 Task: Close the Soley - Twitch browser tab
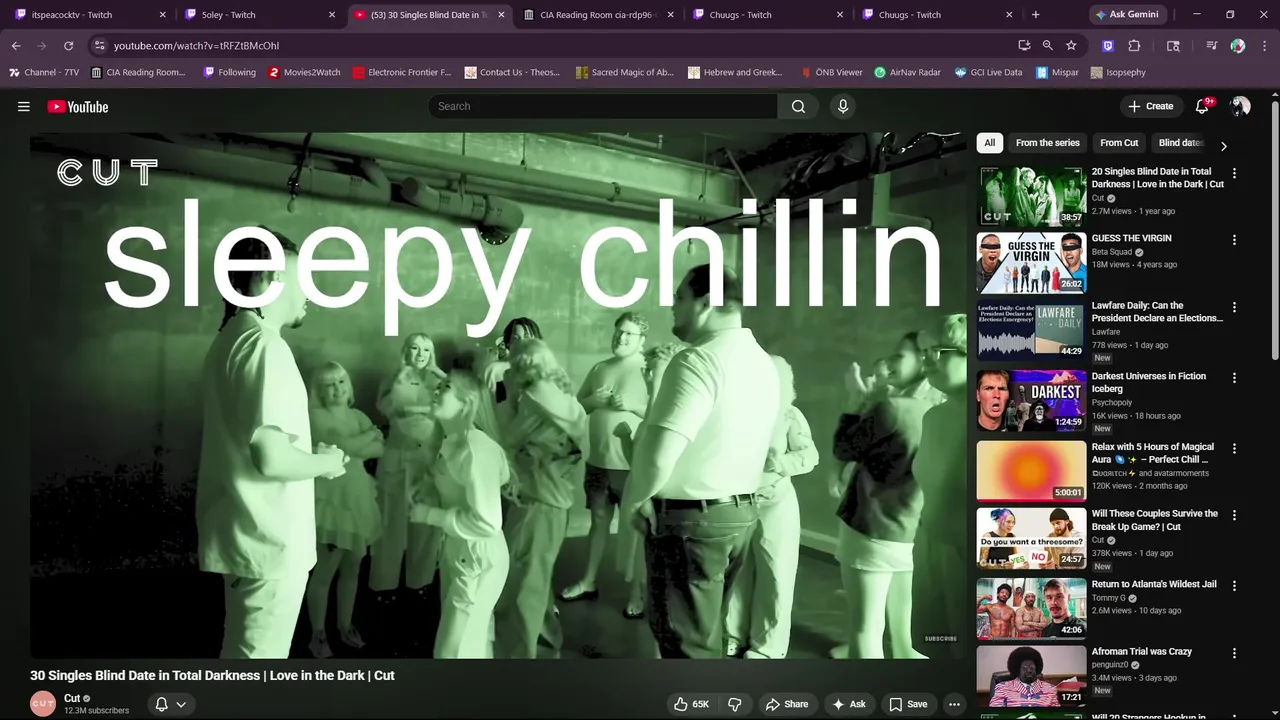coord(332,15)
